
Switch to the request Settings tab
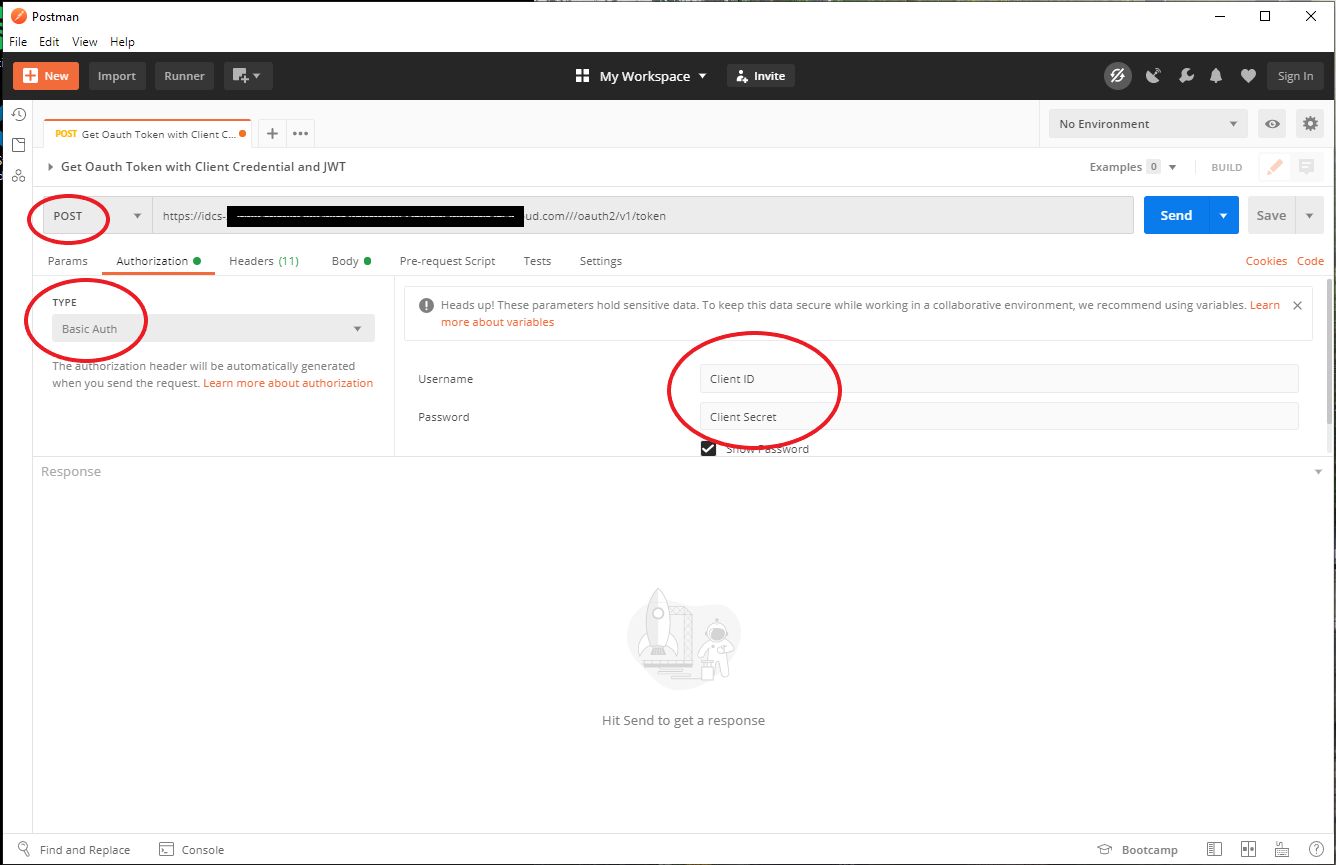[x=600, y=261]
